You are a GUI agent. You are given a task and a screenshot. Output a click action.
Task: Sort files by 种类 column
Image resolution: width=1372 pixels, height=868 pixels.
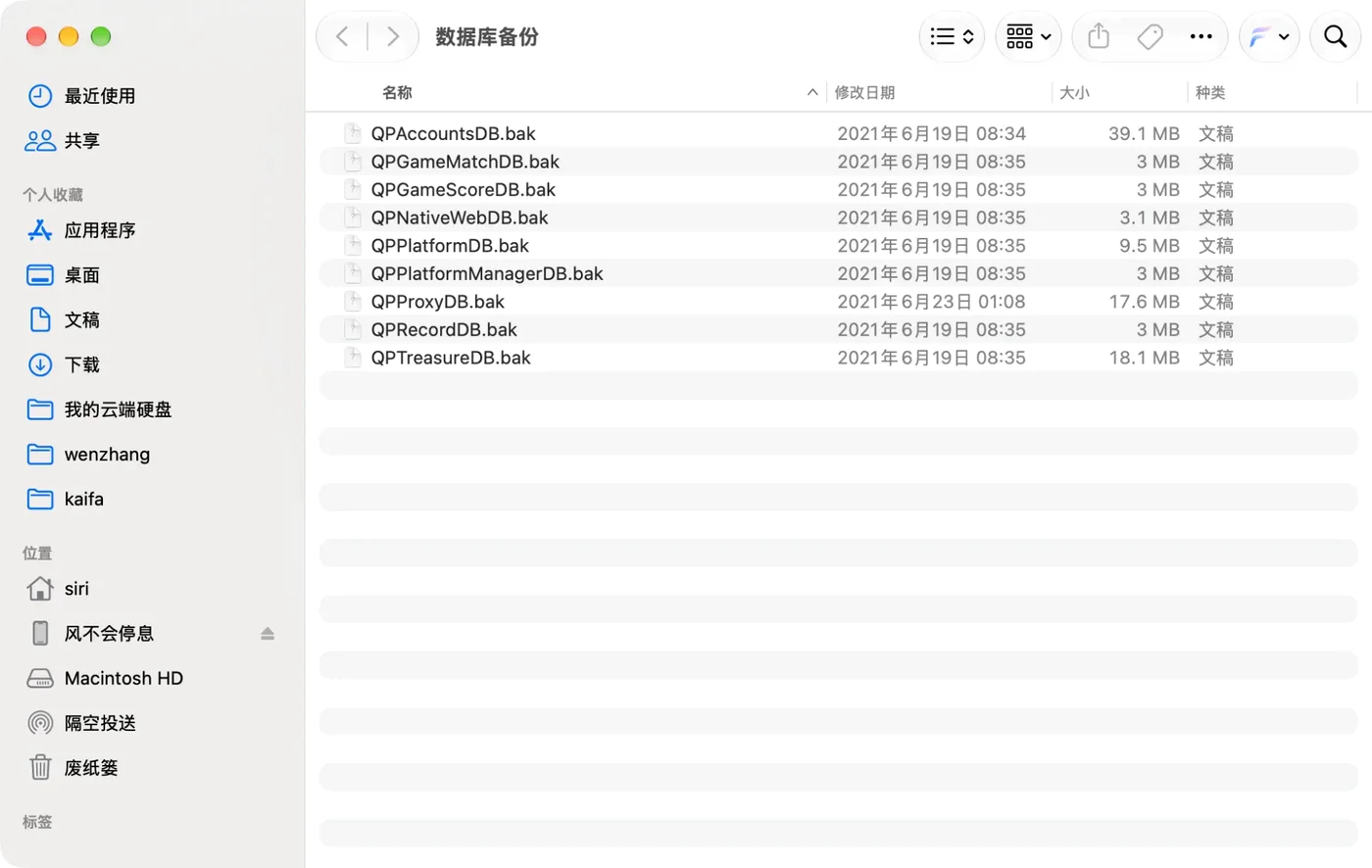click(x=1210, y=92)
